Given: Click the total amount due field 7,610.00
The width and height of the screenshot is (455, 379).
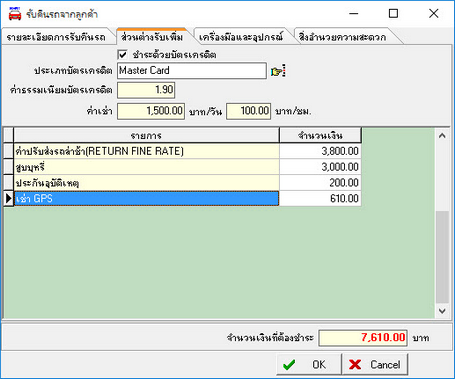Looking at the screenshot, I should [x=363, y=338].
